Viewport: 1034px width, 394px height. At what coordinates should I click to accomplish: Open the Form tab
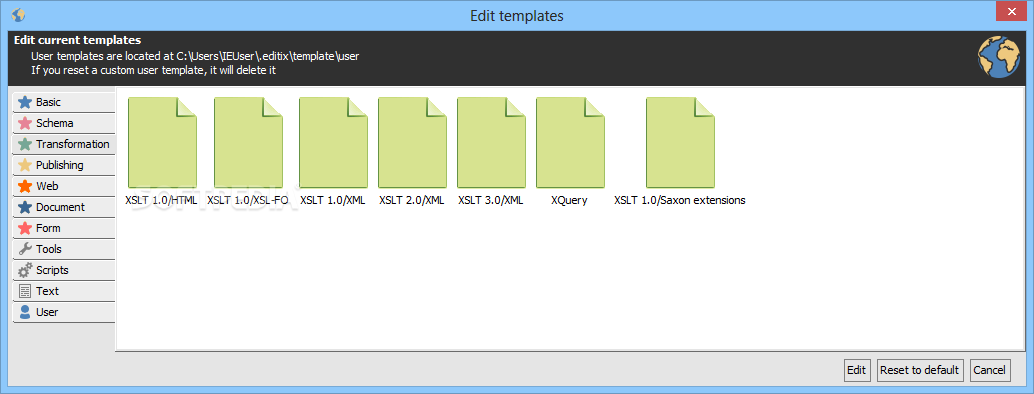click(x=64, y=228)
